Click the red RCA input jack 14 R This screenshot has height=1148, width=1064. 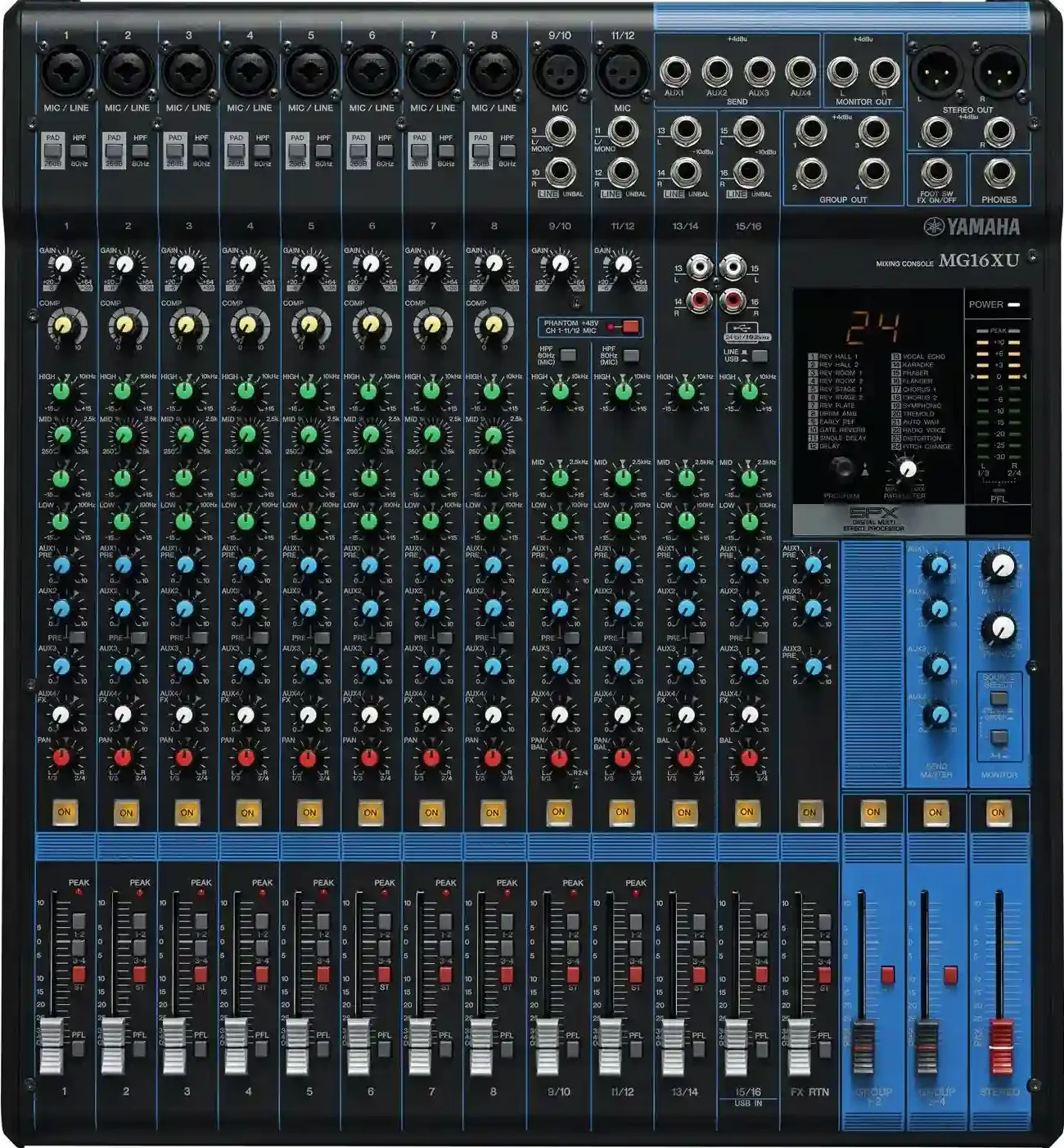coord(701,301)
